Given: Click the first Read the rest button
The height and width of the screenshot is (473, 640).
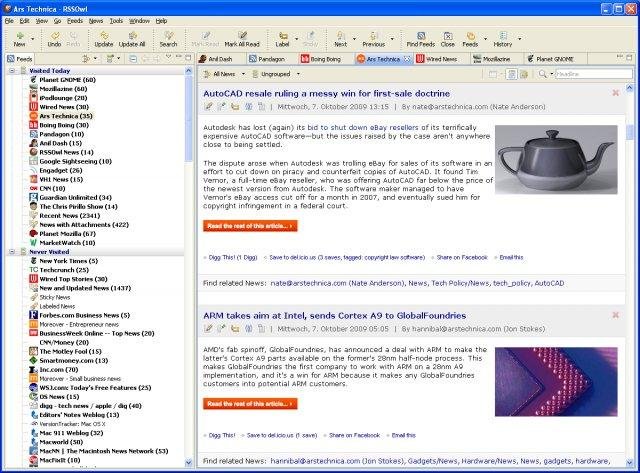Looking at the screenshot, I should [250, 226].
